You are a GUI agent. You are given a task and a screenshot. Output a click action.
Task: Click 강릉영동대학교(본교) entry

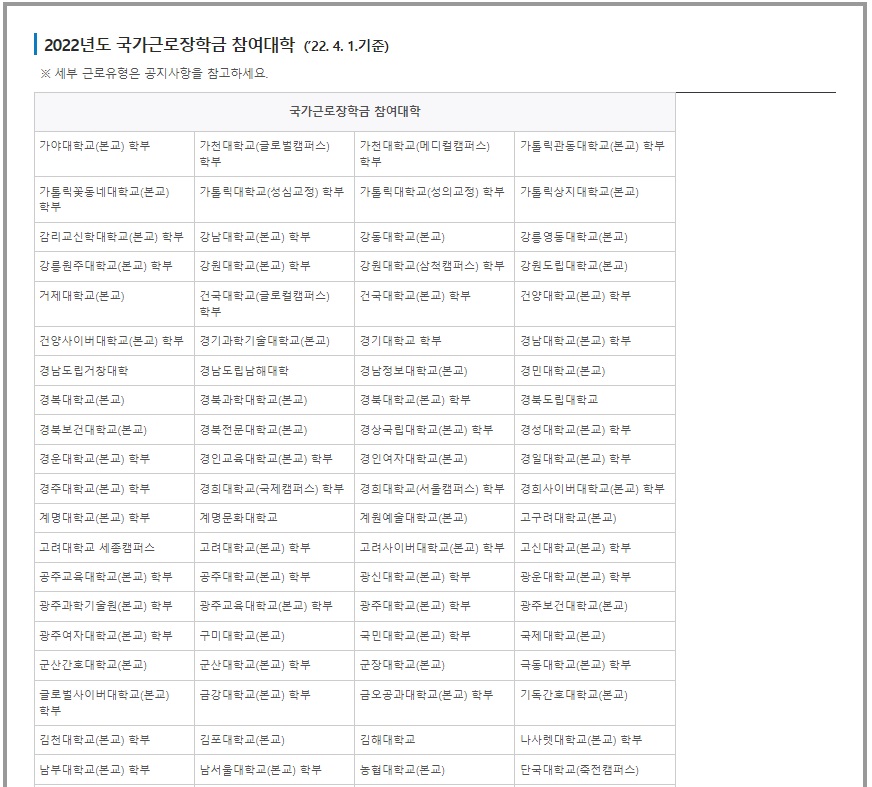click(574, 237)
